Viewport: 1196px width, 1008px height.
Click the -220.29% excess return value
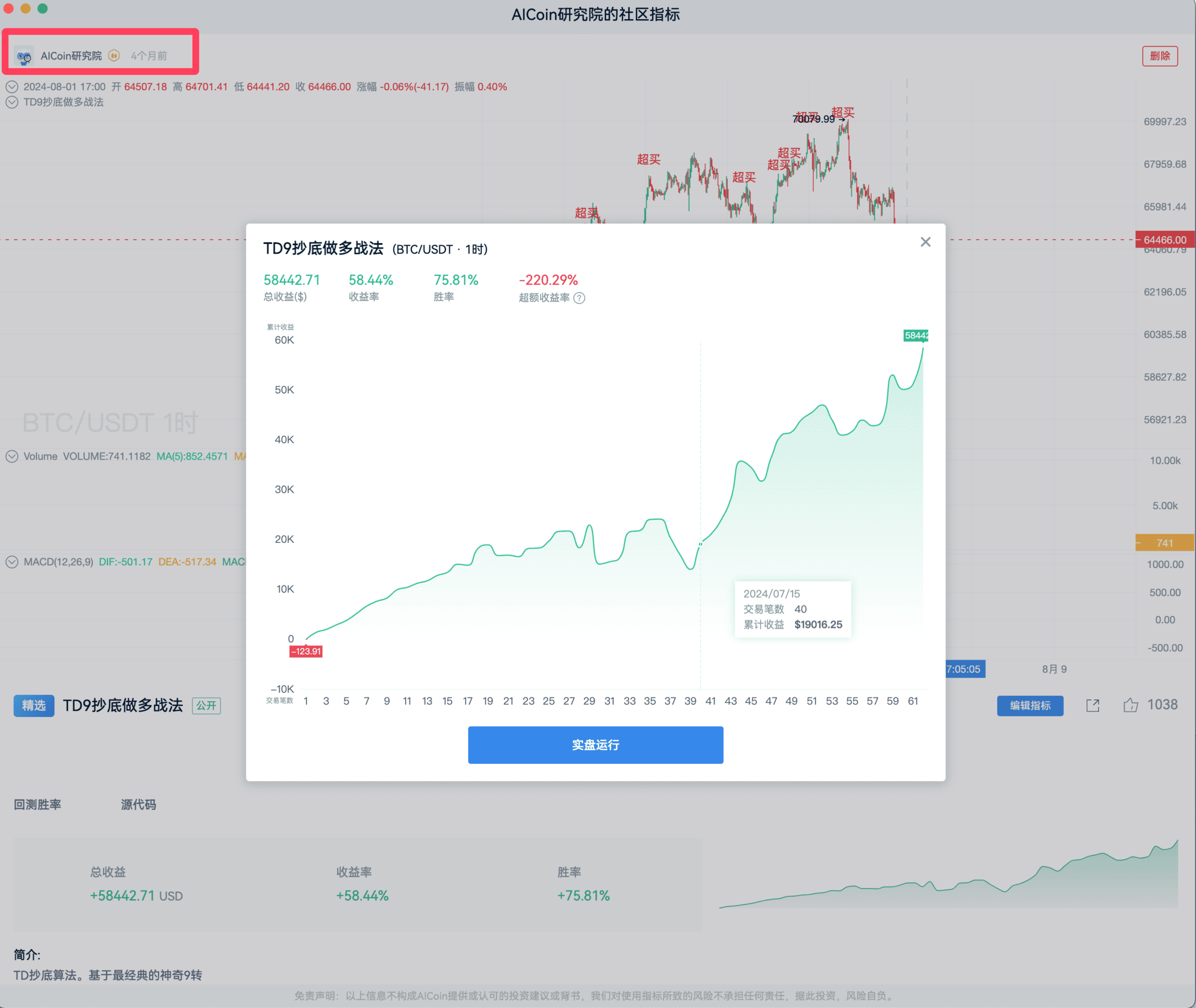[548, 280]
